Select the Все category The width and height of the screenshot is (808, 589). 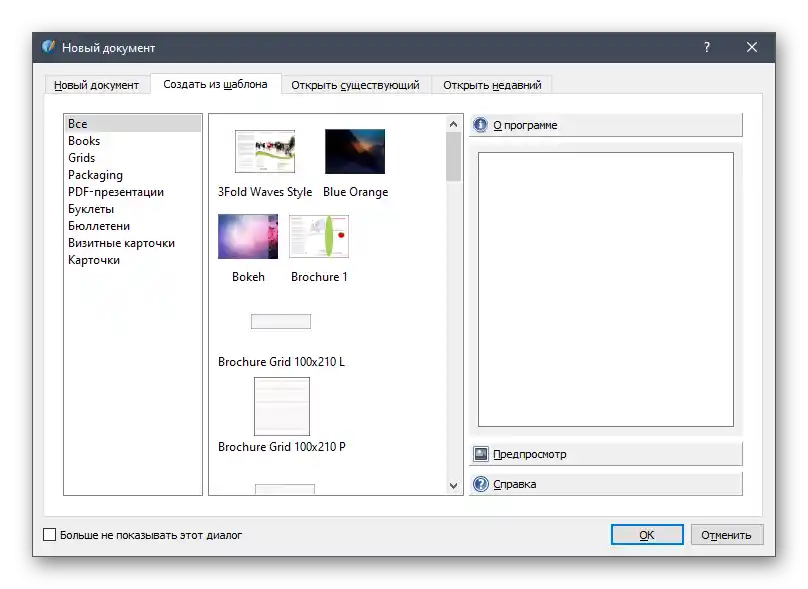click(x=132, y=124)
